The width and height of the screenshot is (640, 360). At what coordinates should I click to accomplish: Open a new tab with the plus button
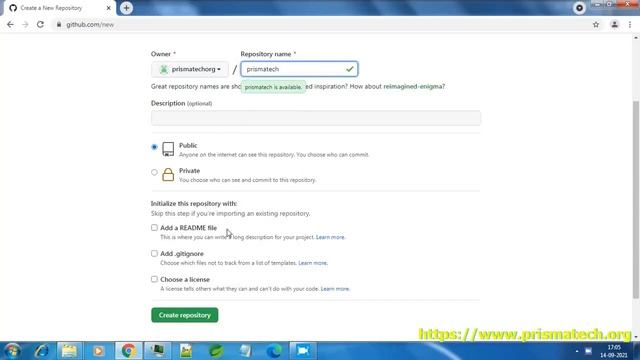[x=126, y=8]
